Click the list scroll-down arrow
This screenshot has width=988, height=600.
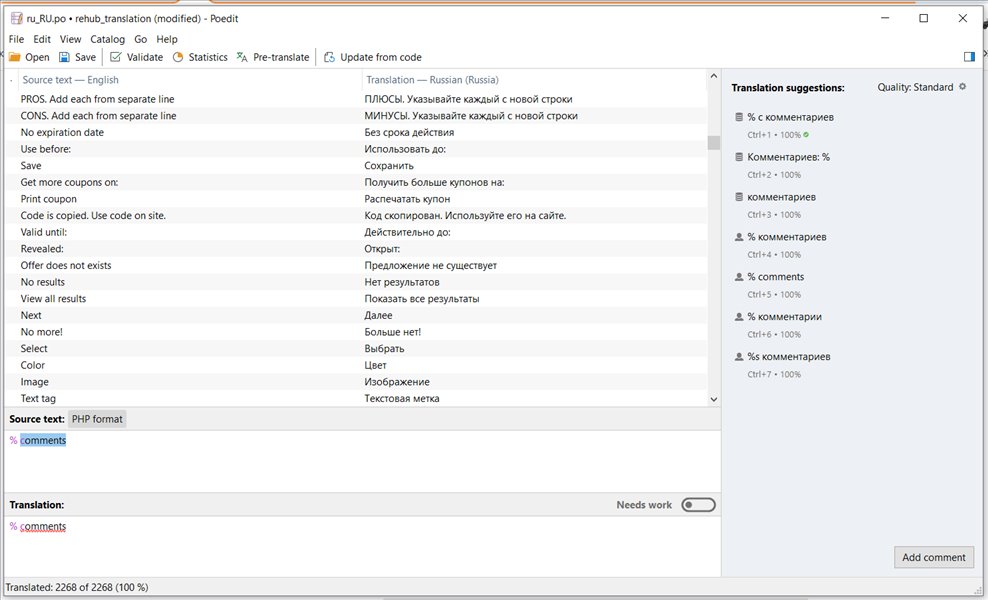pyautogui.click(x=713, y=399)
